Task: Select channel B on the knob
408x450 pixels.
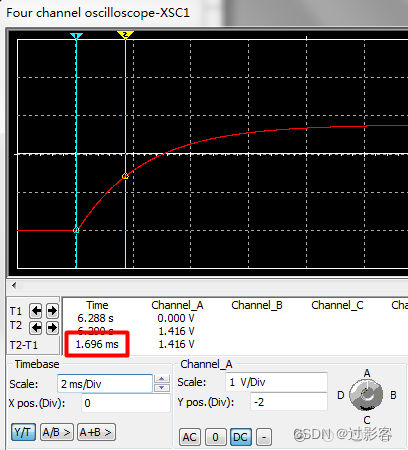Action: pos(393,395)
